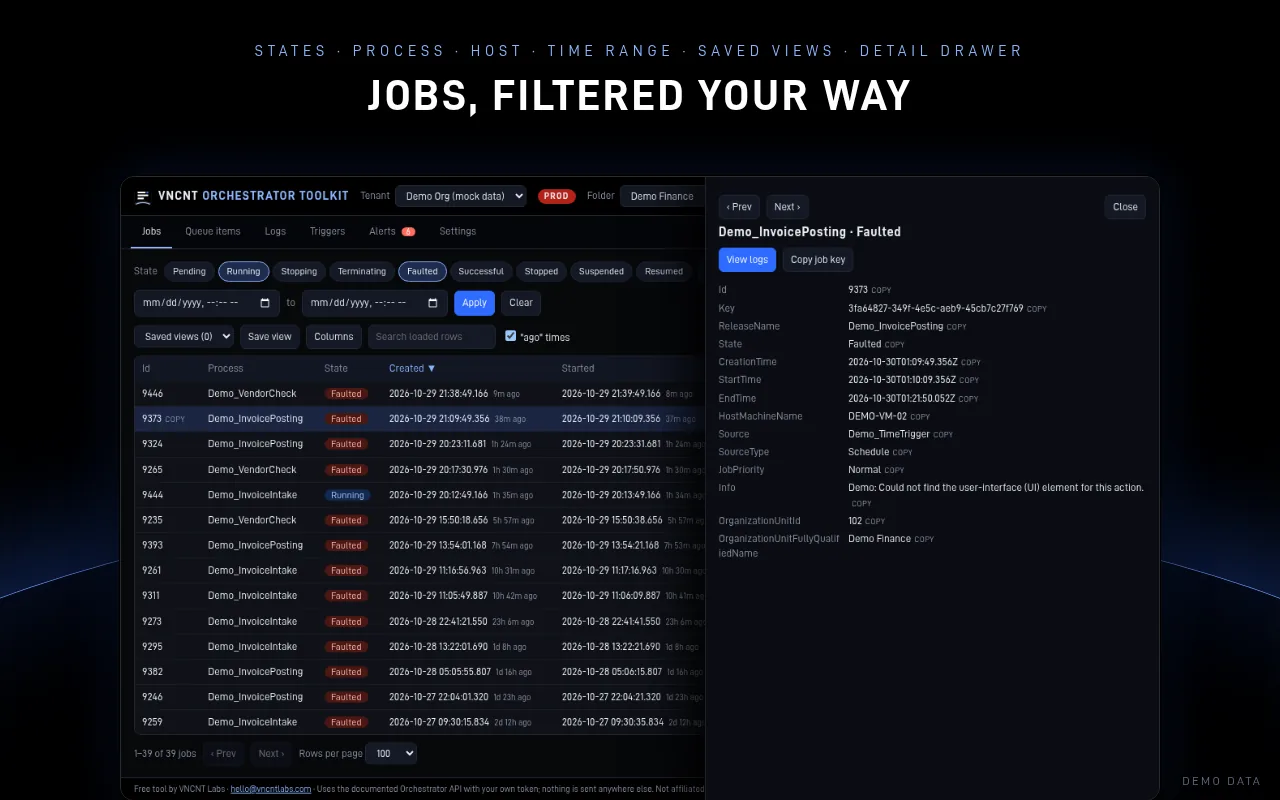Go to the Triggers tab
The image size is (1280, 800).
tap(327, 231)
